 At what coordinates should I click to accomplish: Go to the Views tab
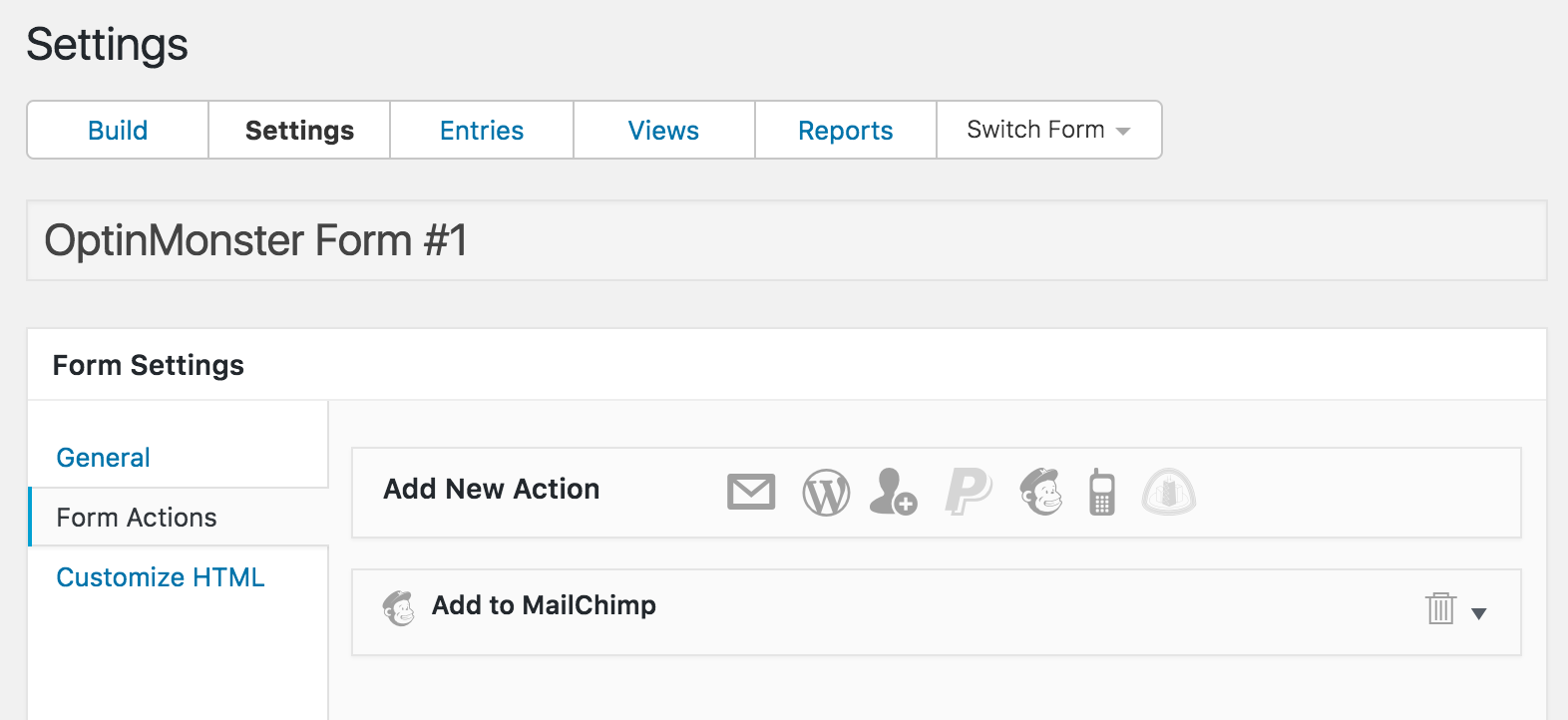coord(663,130)
